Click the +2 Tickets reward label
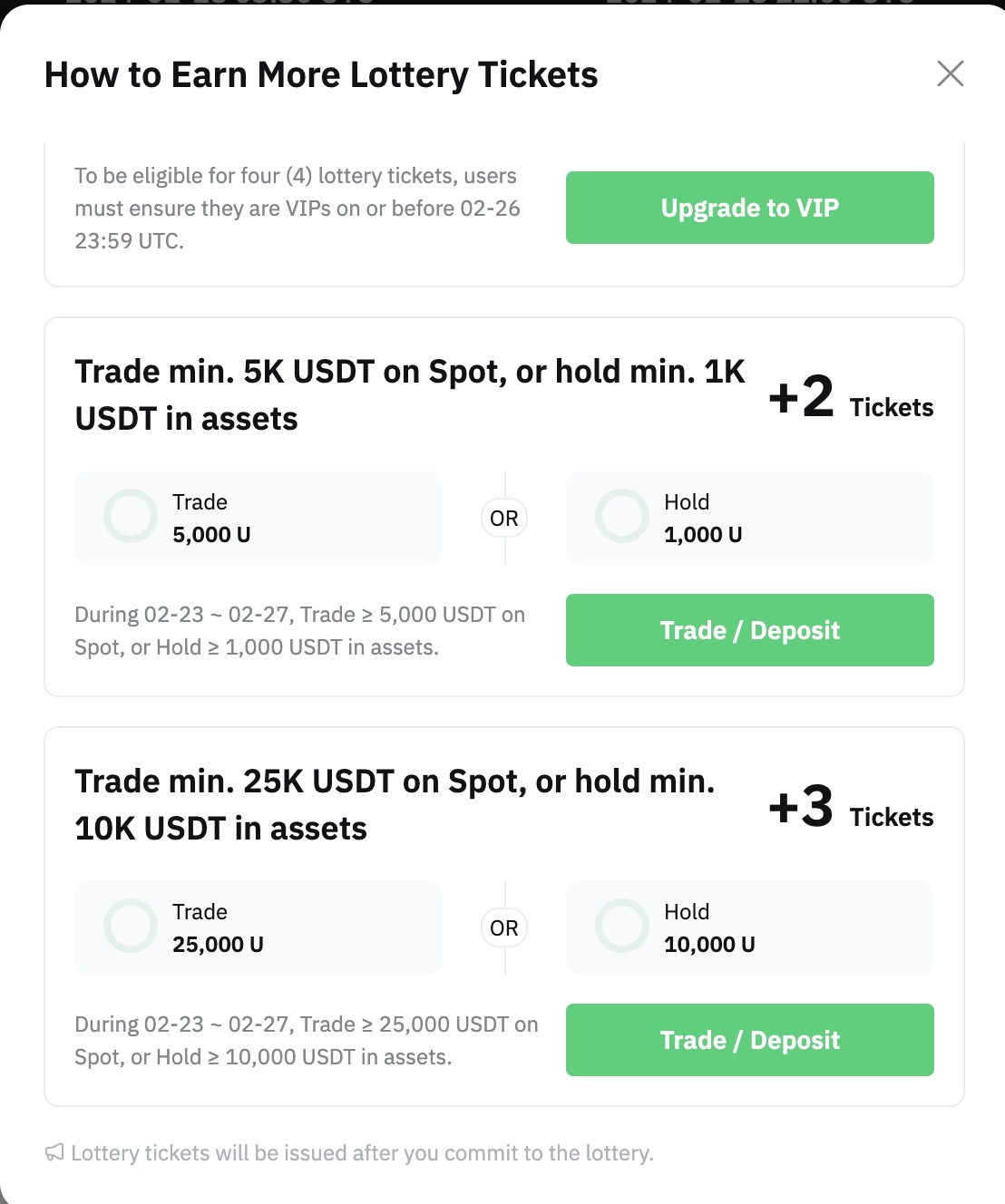This screenshot has height=1204, width=1005. (x=851, y=398)
